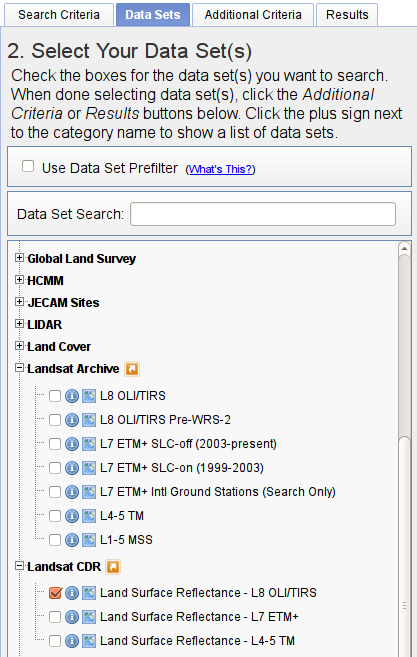This screenshot has width=417, height=657.
Task: Uncheck Land Surface Reflectance - L8 OLI/TIRS
Action: click(x=55, y=593)
